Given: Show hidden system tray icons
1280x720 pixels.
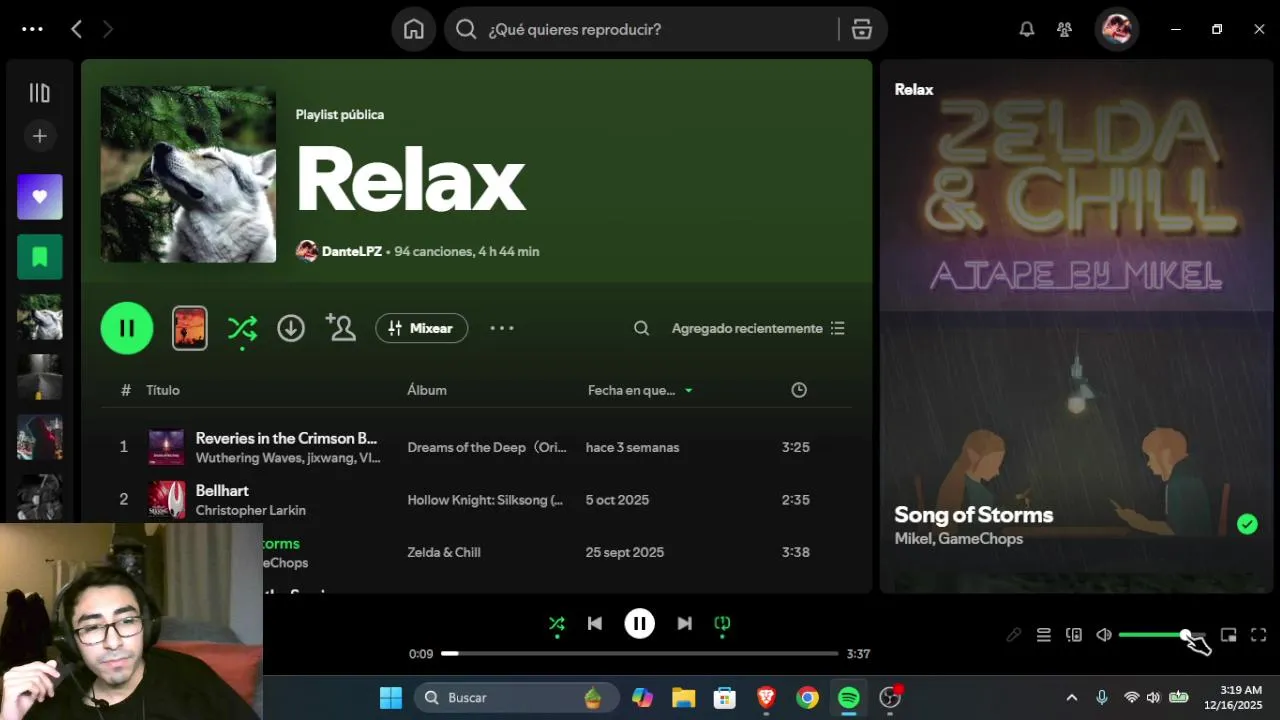Looking at the screenshot, I should click(x=1072, y=697).
